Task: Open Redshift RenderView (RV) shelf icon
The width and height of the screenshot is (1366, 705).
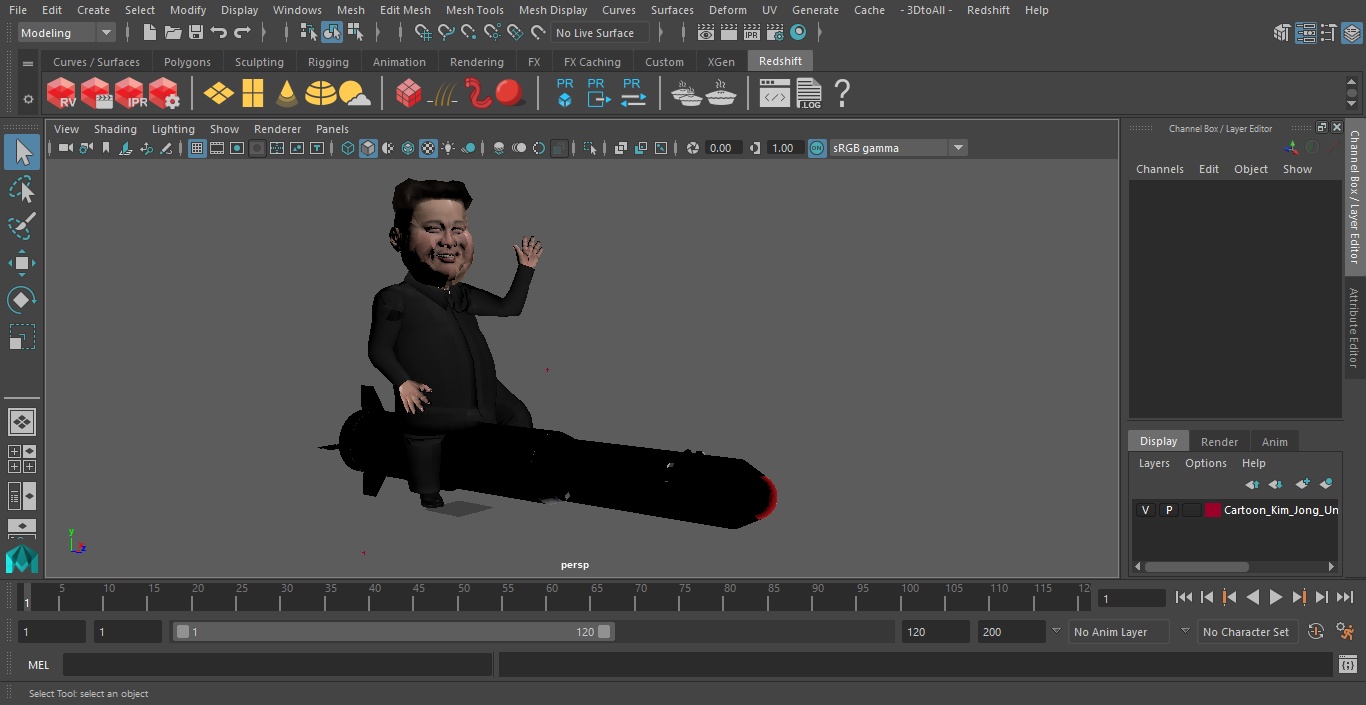Action: (62, 94)
